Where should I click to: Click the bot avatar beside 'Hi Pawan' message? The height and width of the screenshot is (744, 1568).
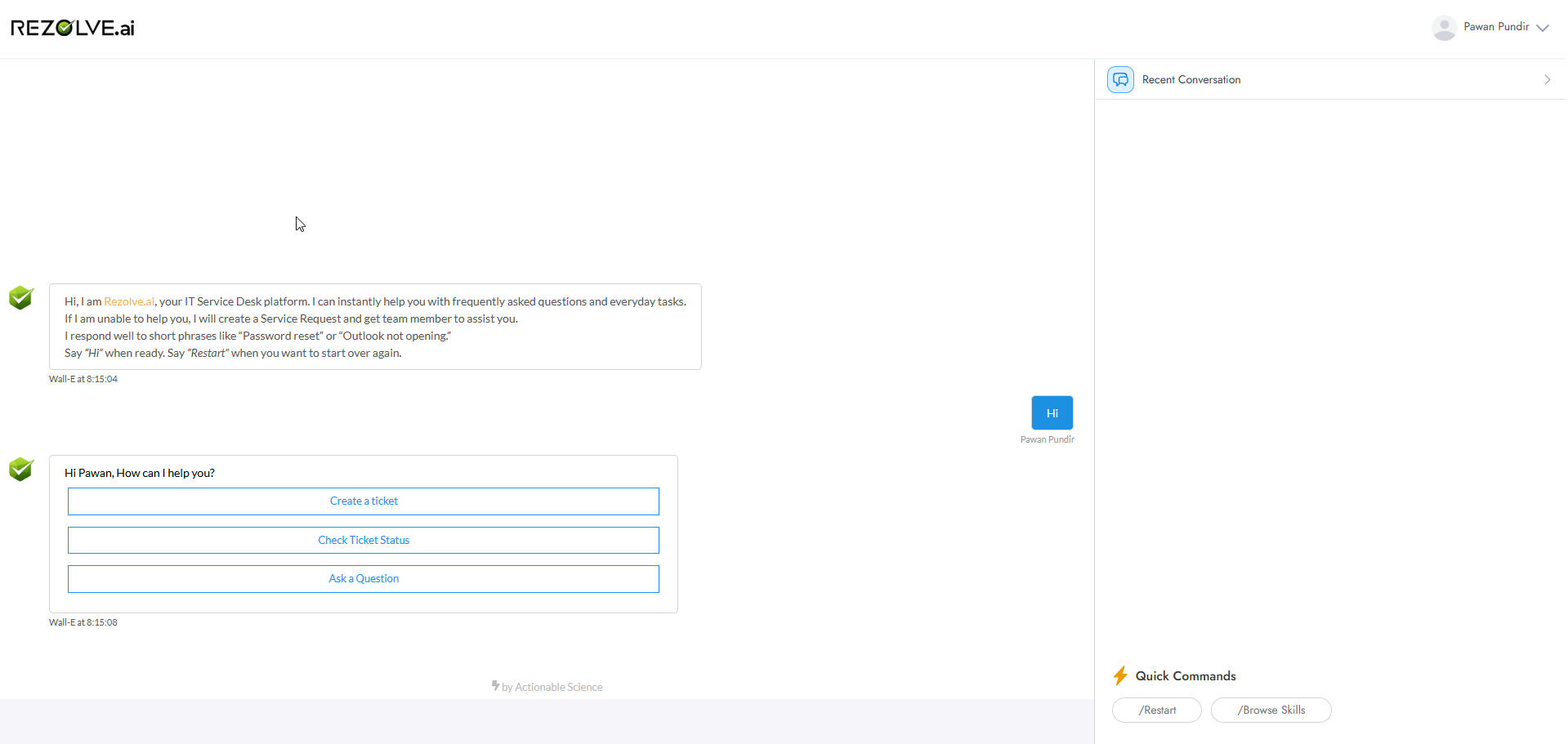click(21, 469)
